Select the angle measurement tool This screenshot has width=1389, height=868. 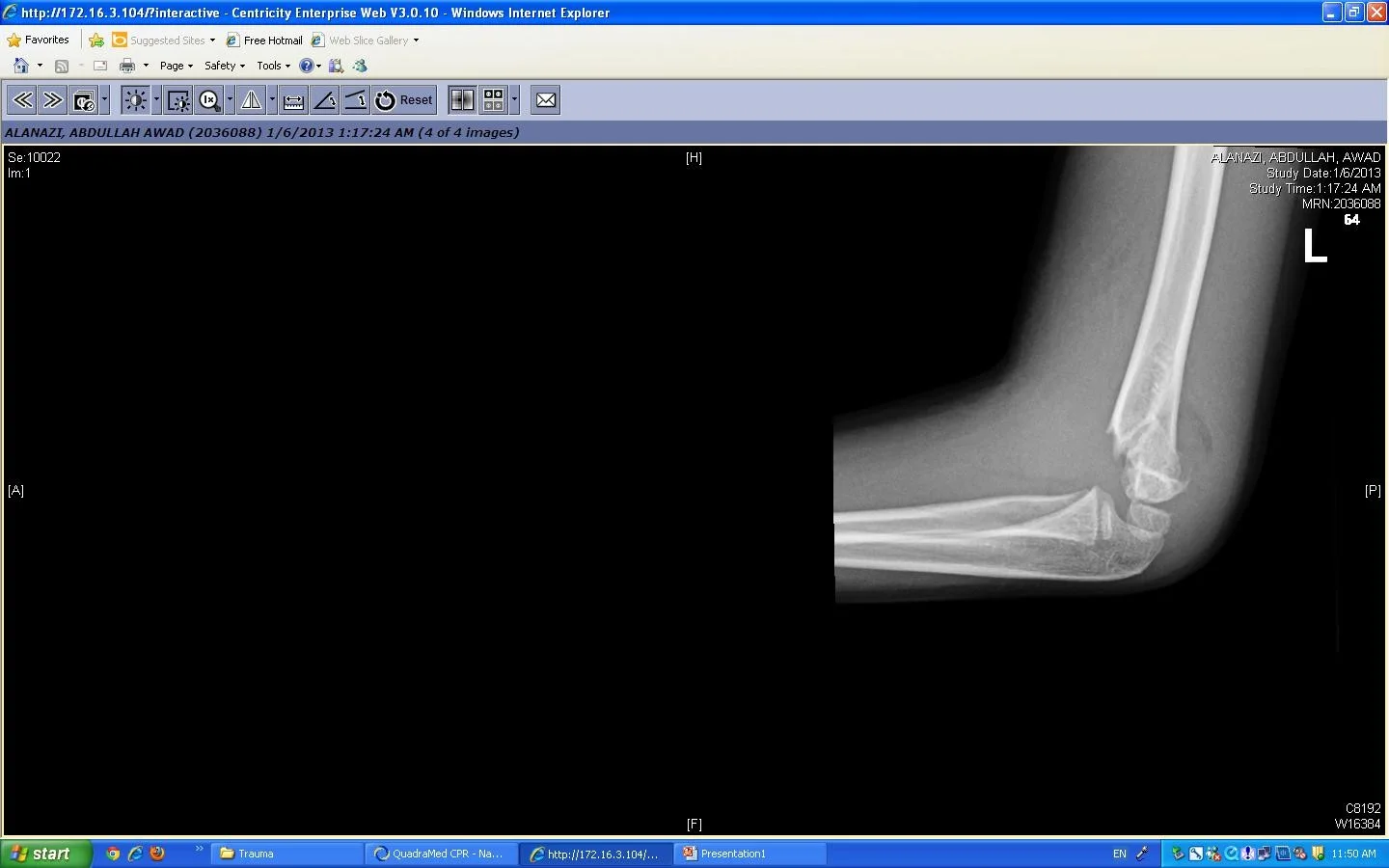coord(325,100)
